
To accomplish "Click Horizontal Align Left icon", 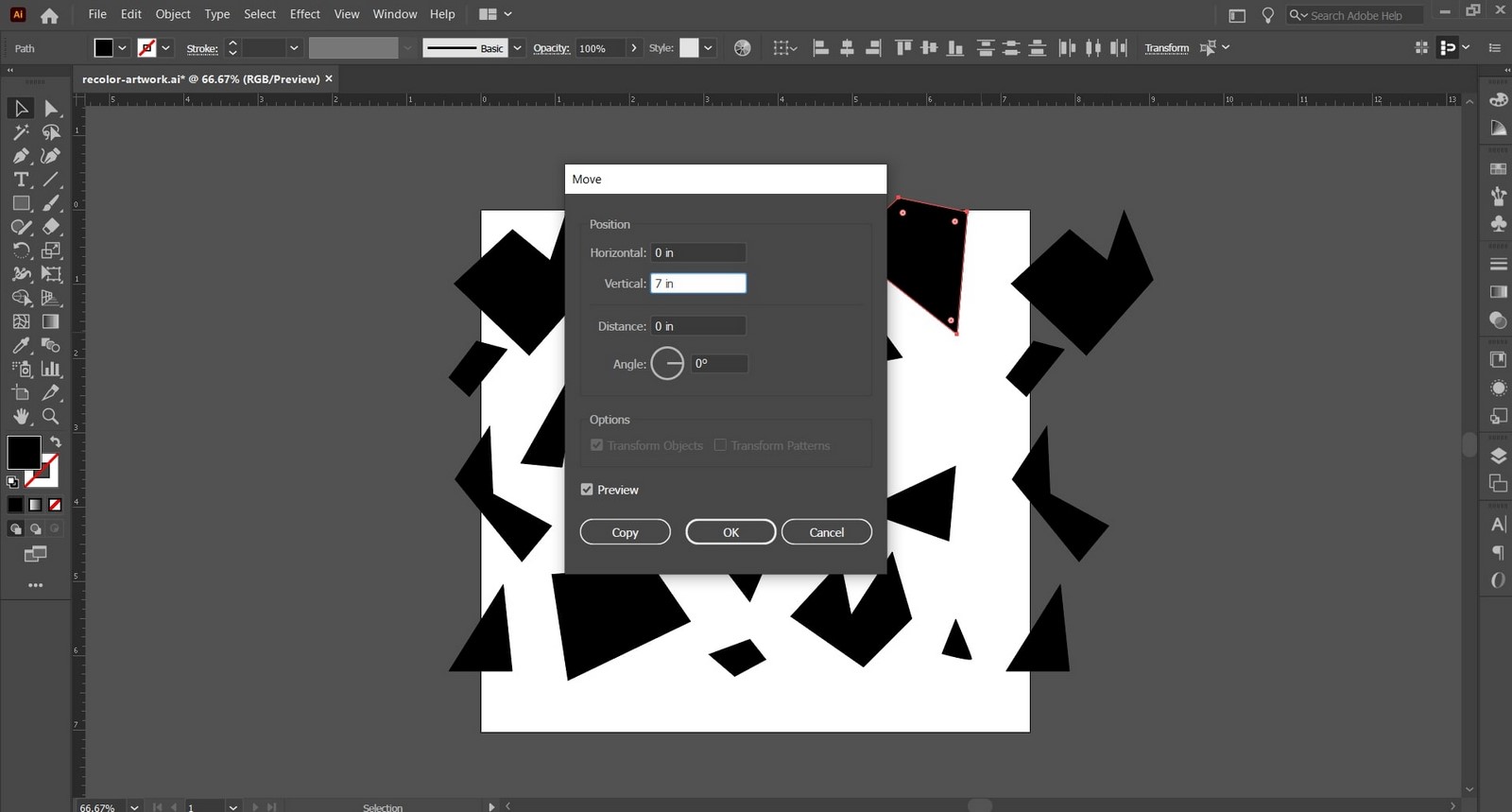I will 820,48.
